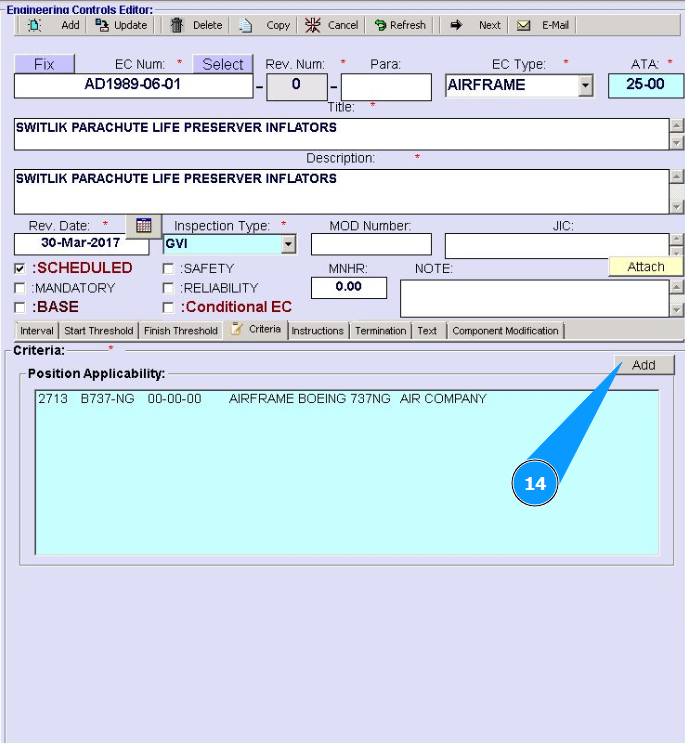Click the Rev. Date field 30-Mar-2017

pos(81,244)
